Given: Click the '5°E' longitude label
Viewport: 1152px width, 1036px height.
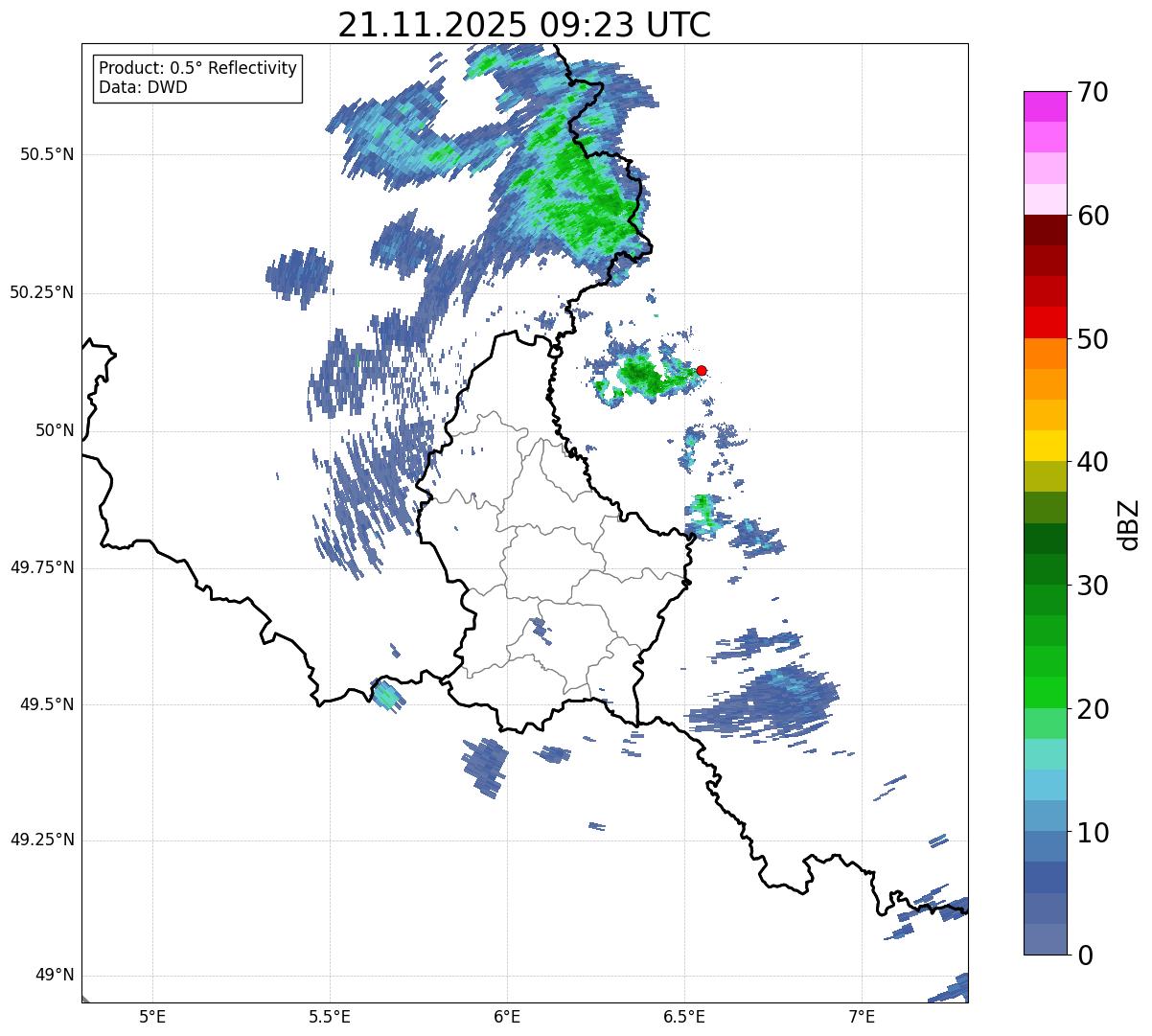Looking at the screenshot, I should coord(152,1016).
